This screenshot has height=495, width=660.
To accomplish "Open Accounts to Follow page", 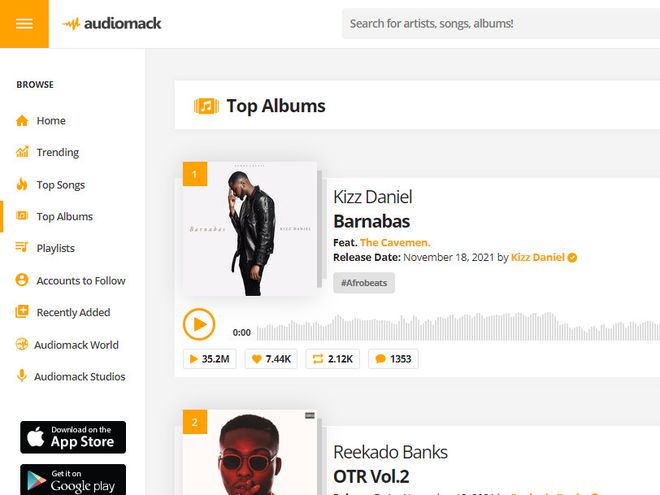I will tap(81, 281).
